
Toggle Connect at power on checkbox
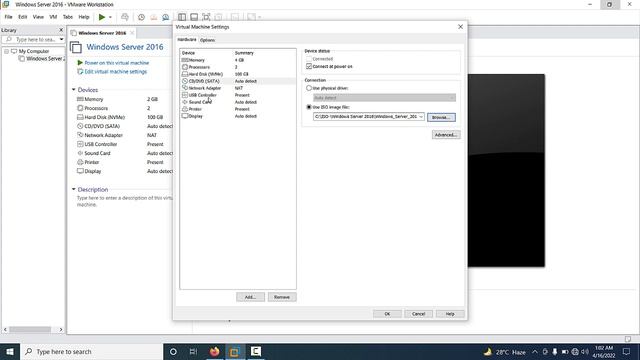tap(309, 66)
